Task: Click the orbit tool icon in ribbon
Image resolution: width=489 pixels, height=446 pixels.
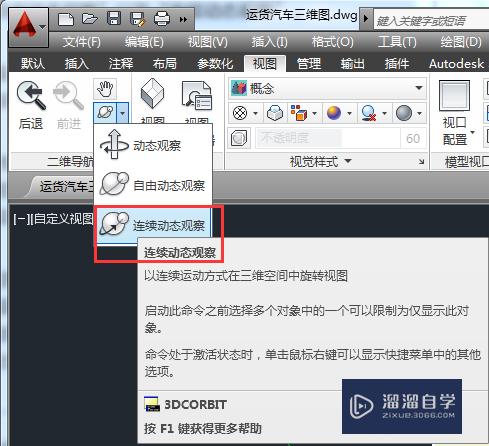Action: click(x=105, y=112)
